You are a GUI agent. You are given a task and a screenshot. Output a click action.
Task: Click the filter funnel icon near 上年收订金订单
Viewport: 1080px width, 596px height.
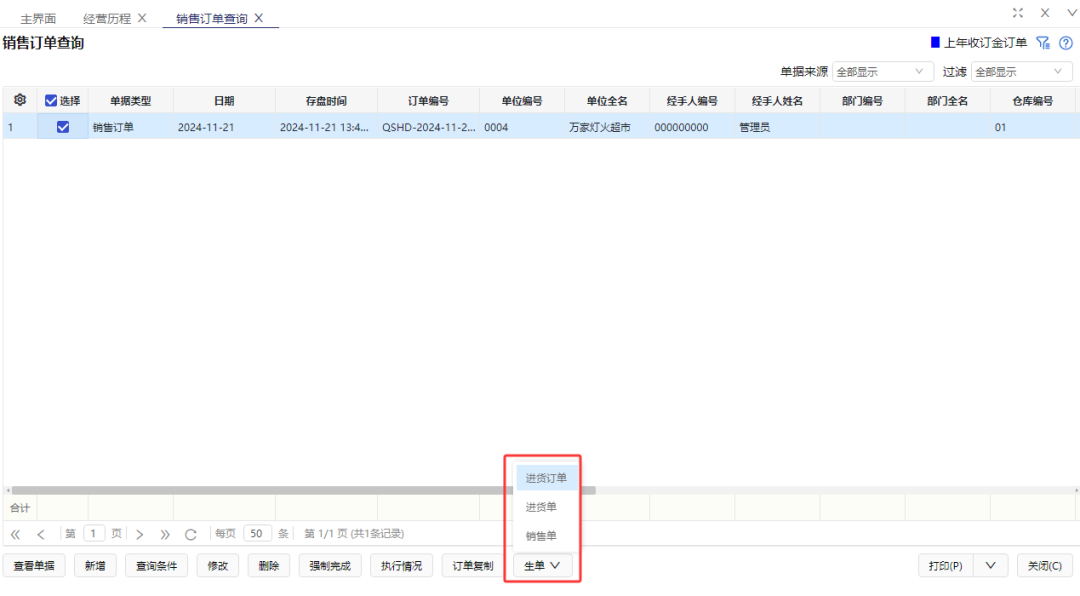point(1043,43)
